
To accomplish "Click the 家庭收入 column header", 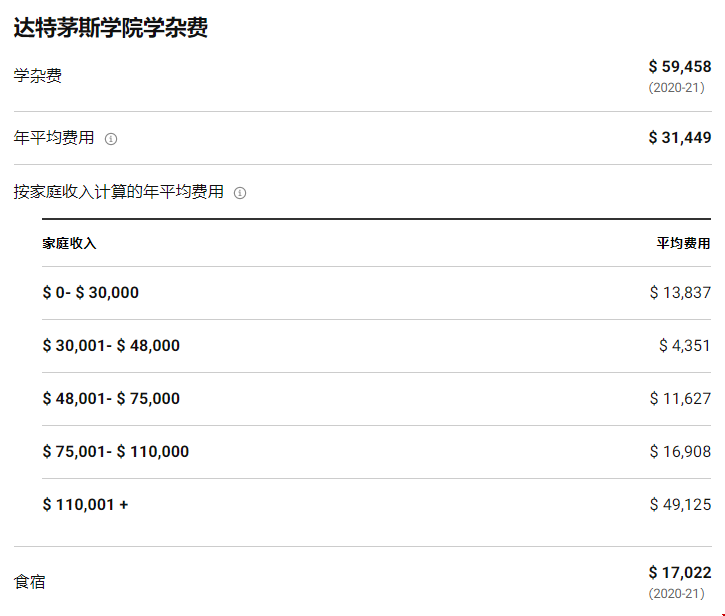I will coord(69,243).
